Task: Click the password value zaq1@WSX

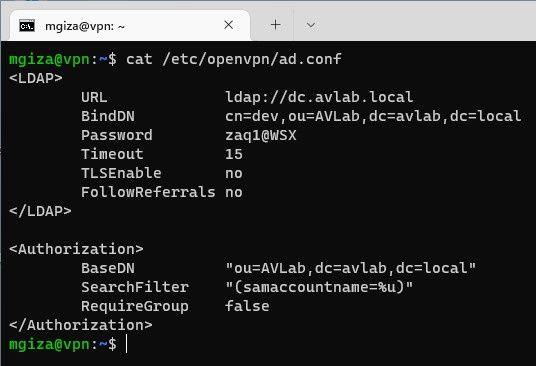Action: click(x=260, y=135)
